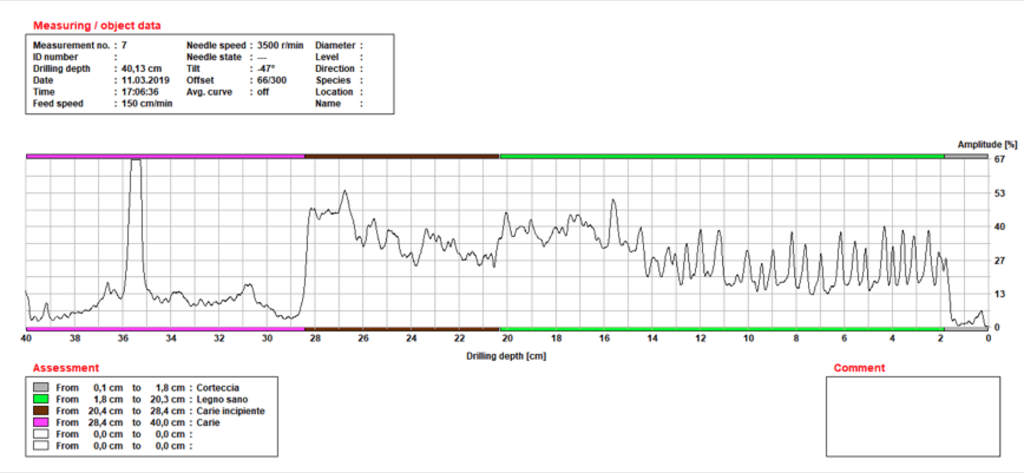Select the green band above the chart

(x=722, y=156)
